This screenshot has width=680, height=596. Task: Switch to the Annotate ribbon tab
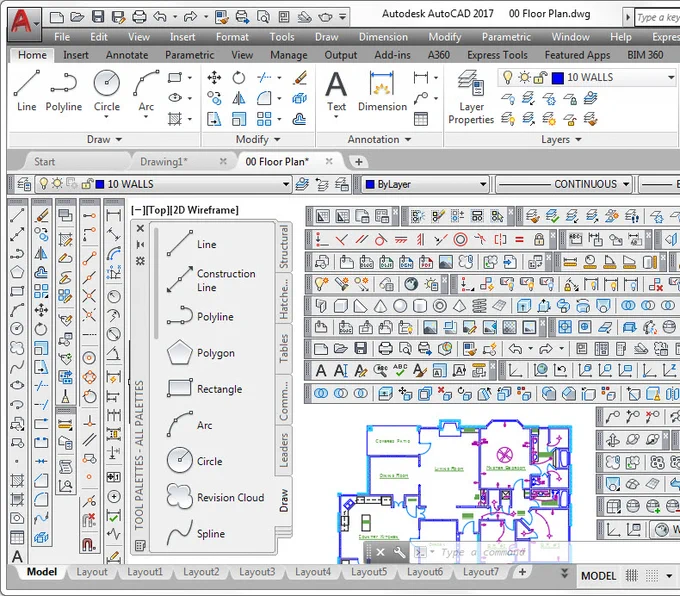(127, 55)
